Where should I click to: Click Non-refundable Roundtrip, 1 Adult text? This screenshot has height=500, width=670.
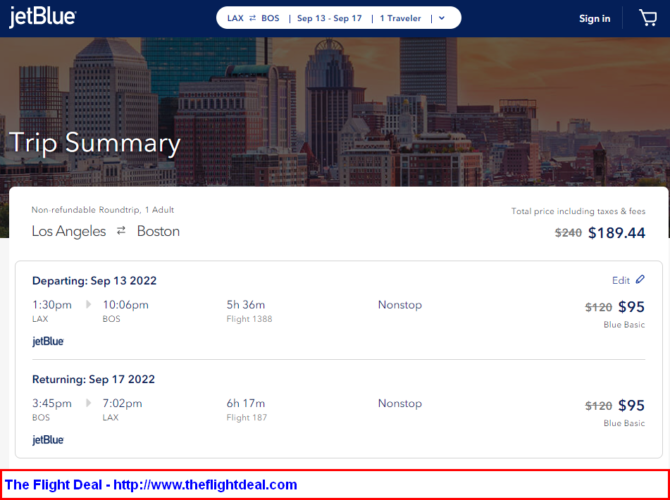pos(103,210)
